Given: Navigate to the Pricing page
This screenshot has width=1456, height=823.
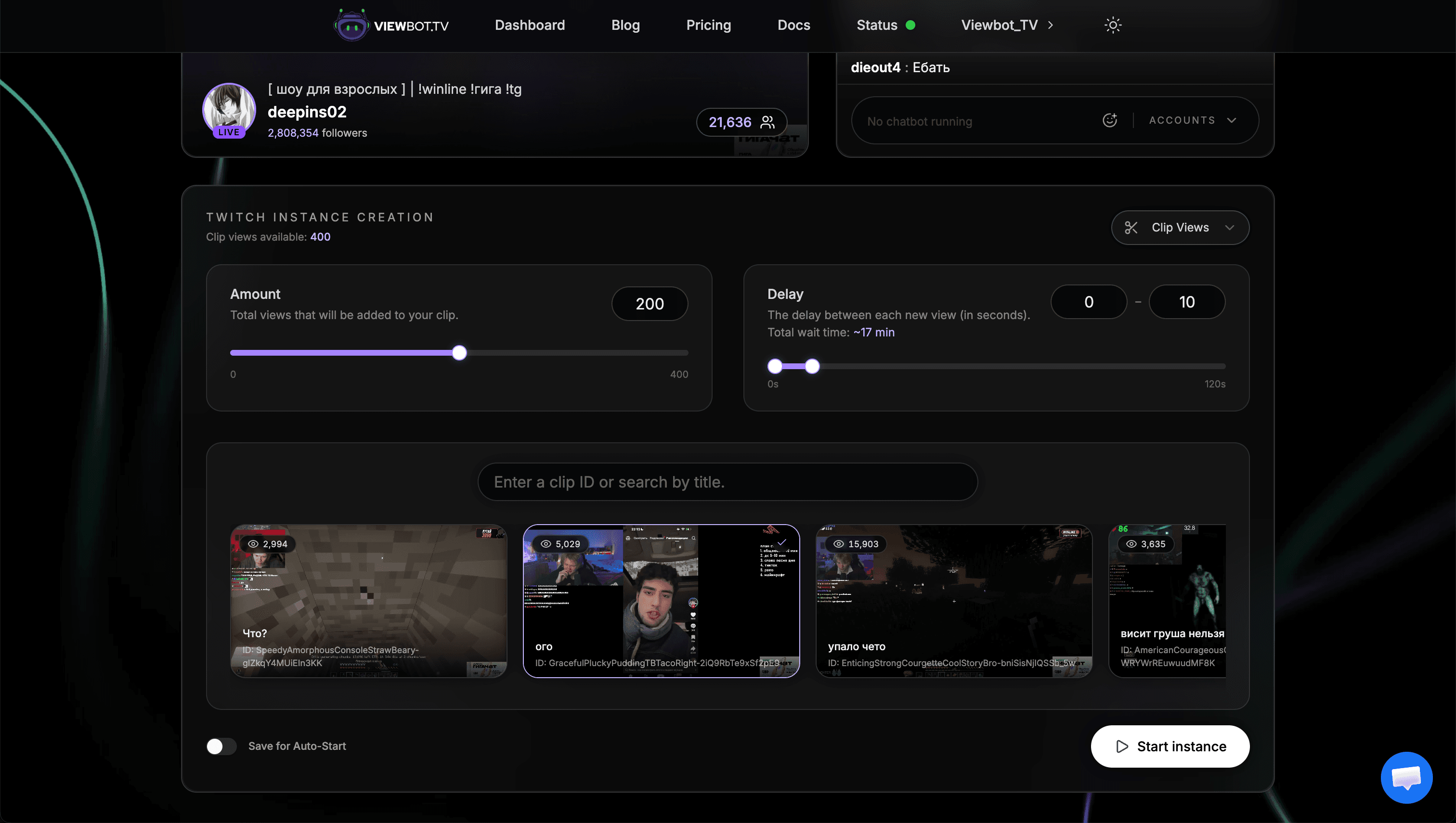Looking at the screenshot, I should pyautogui.click(x=708, y=25).
